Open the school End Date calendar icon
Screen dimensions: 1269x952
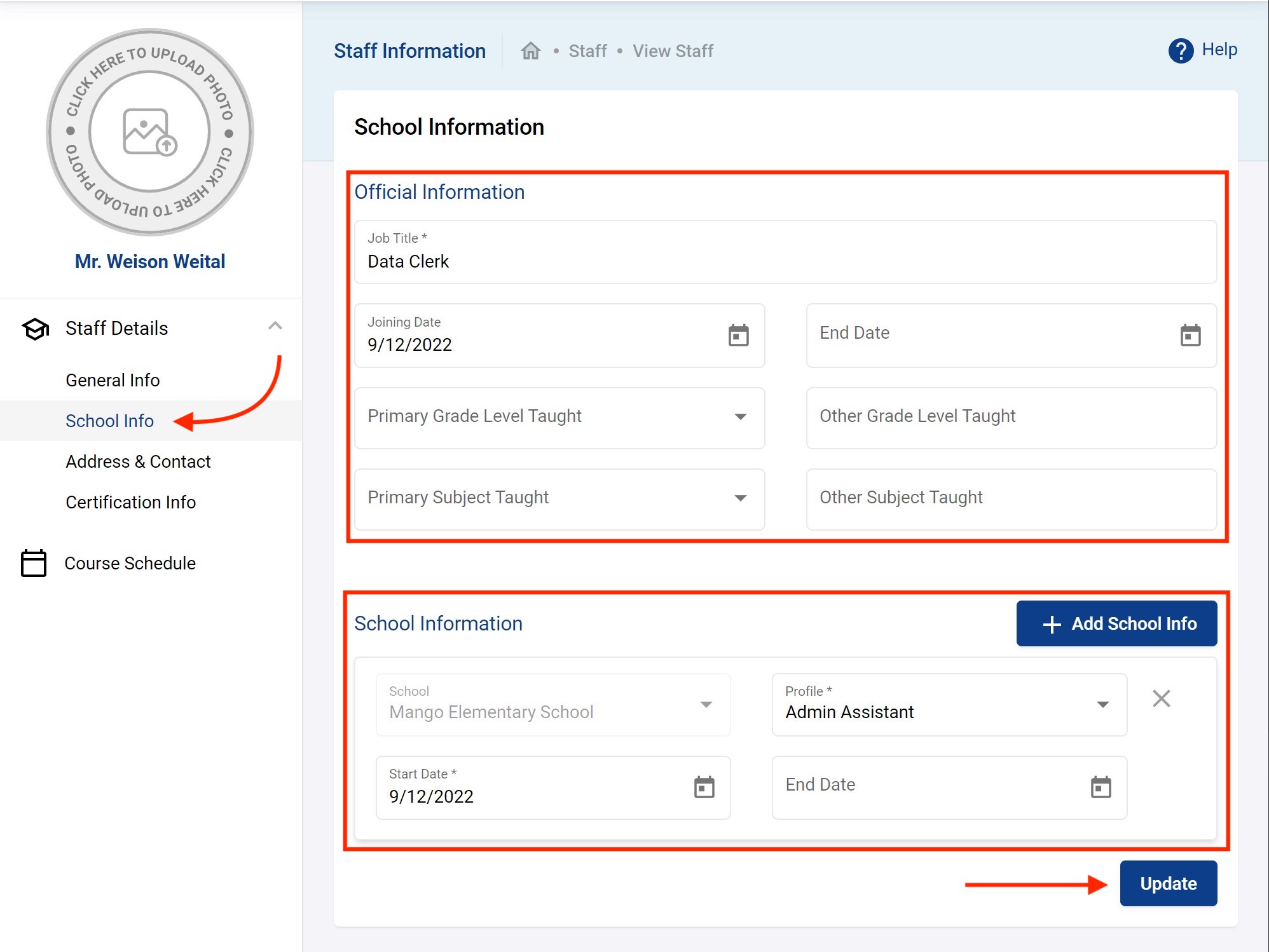tap(1101, 787)
